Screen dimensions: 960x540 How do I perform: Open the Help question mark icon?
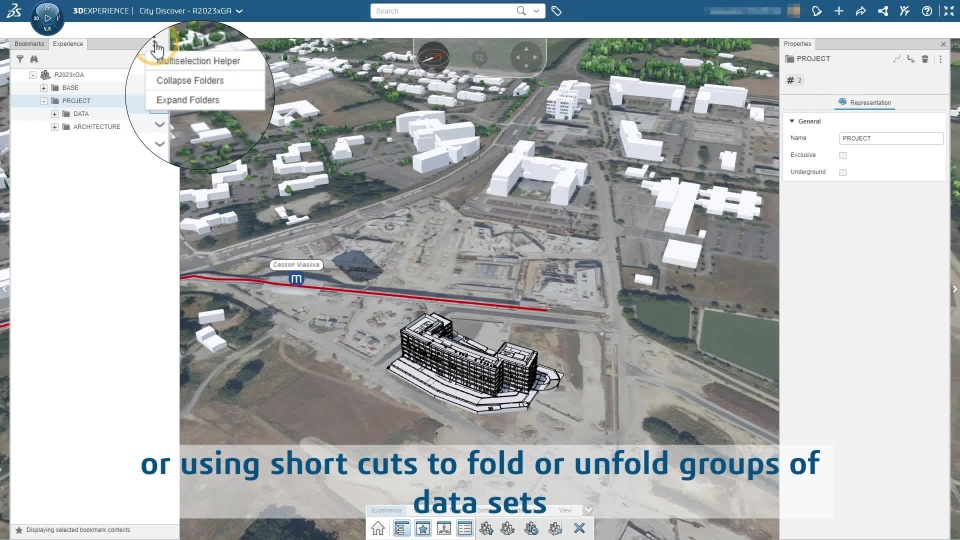click(927, 11)
